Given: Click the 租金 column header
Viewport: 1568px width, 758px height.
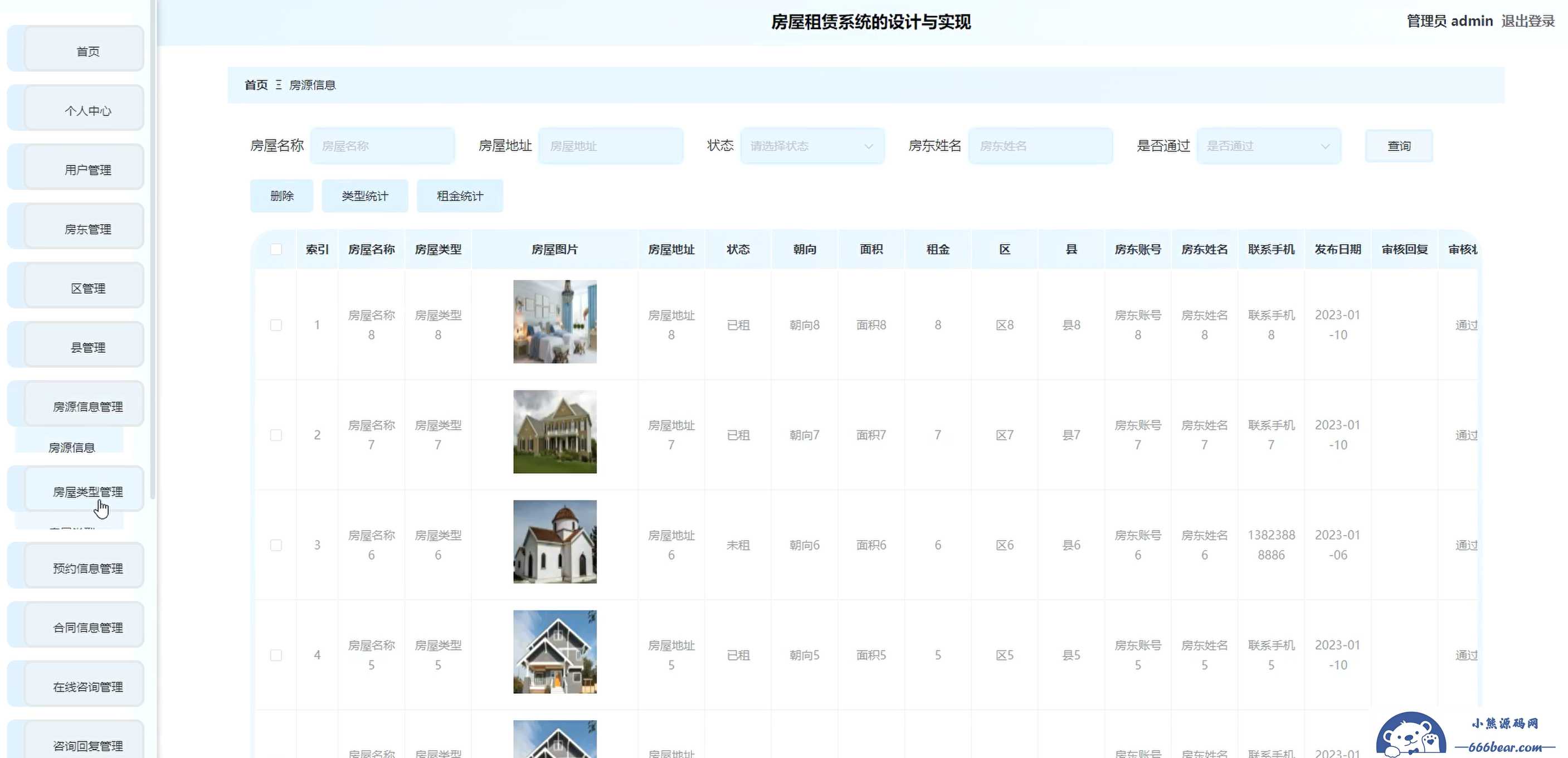Looking at the screenshot, I should (938, 249).
